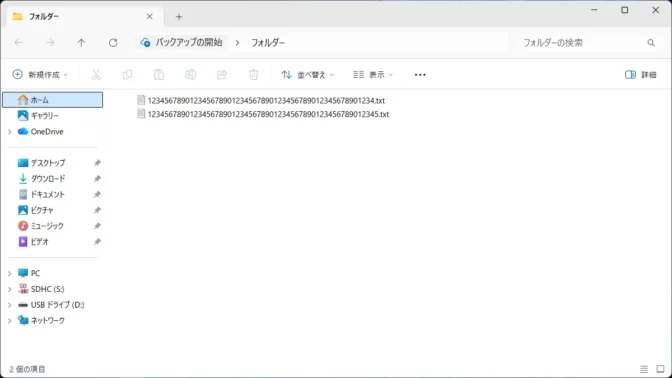
Task: Click the pin icon beside ドキュメント
Action: click(97, 195)
